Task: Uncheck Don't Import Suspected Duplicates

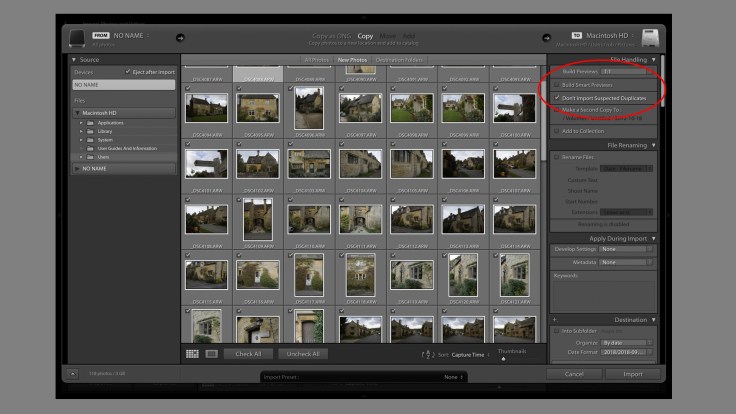Action: pyautogui.click(x=557, y=98)
